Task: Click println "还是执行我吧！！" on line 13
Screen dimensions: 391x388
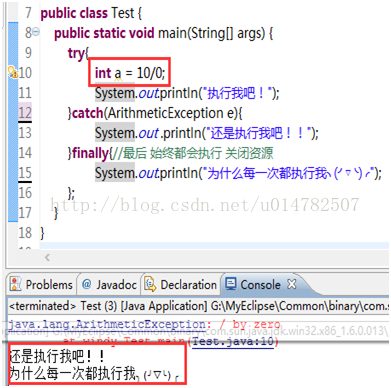Action: click(207, 133)
